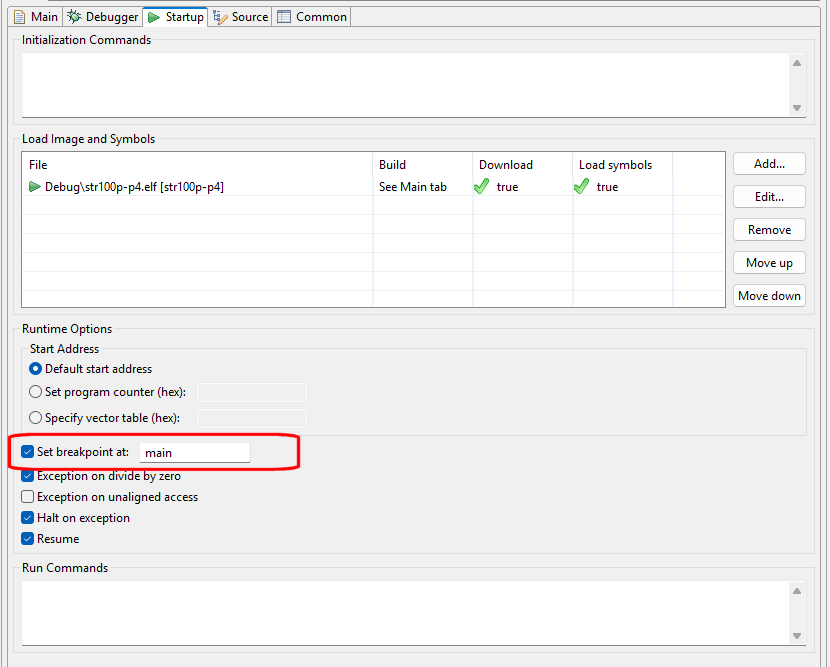The image size is (830, 667).
Task: Click the run icon beside str100p-p4.elf
Action: (x=32, y=186)
